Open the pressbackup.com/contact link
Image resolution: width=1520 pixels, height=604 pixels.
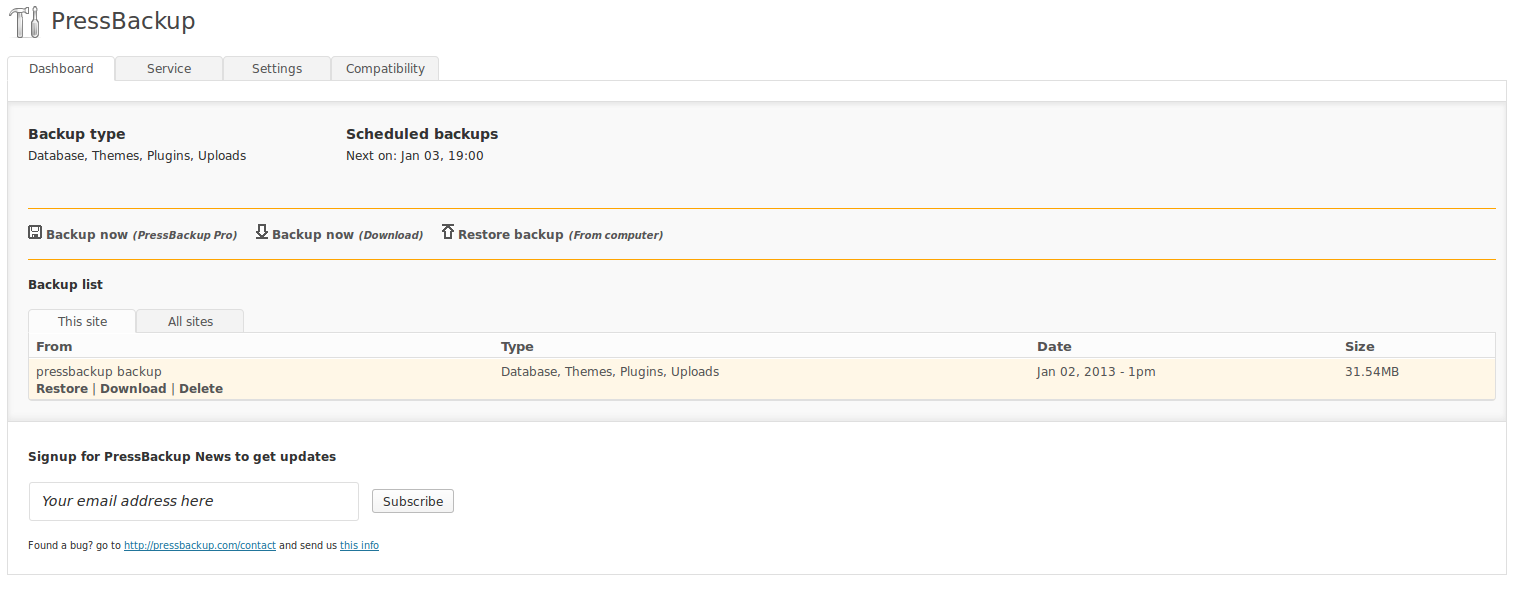(x=200, y=546)
